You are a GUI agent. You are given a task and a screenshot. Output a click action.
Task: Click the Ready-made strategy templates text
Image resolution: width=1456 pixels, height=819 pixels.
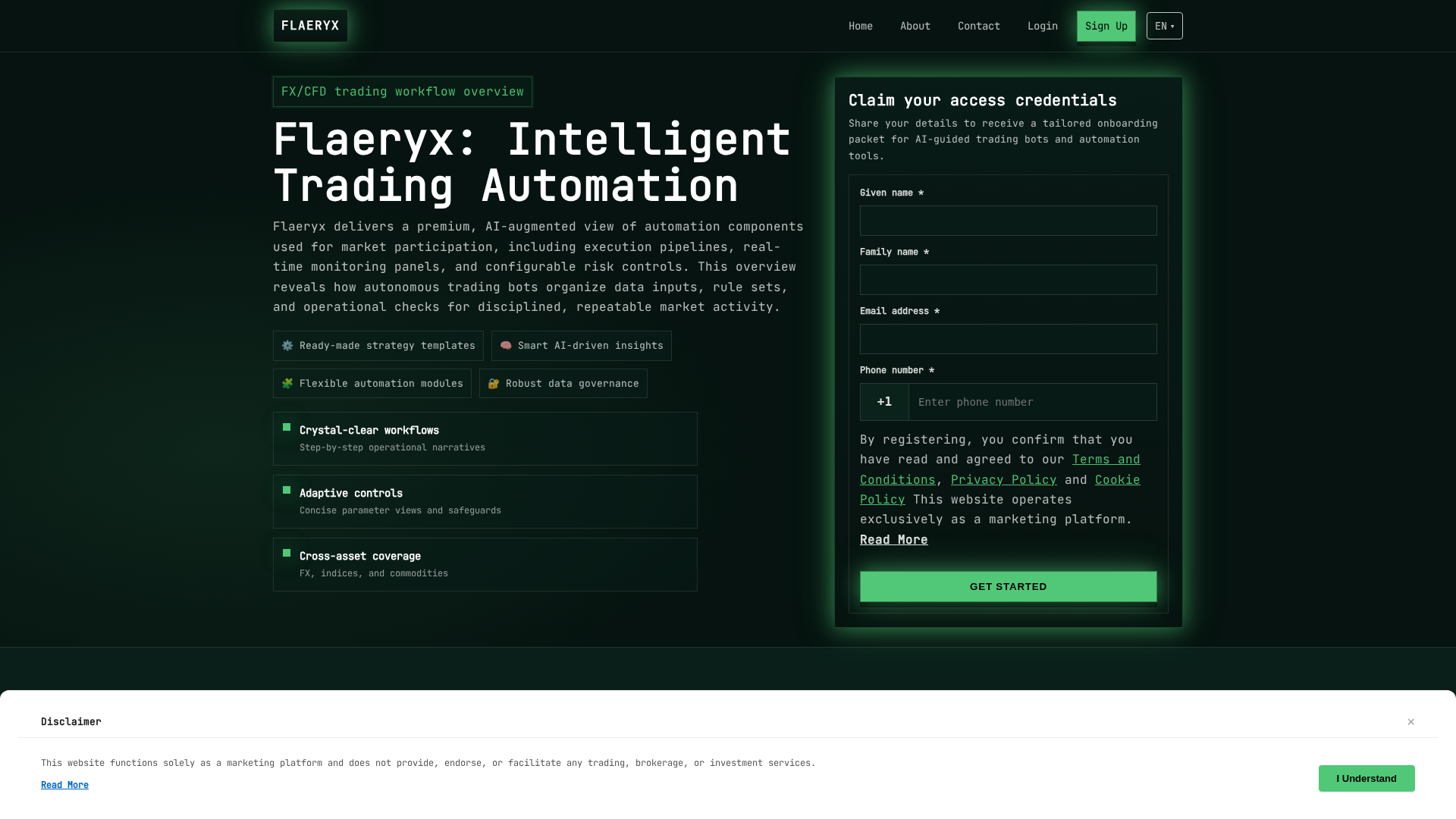[x=388, y=346]
